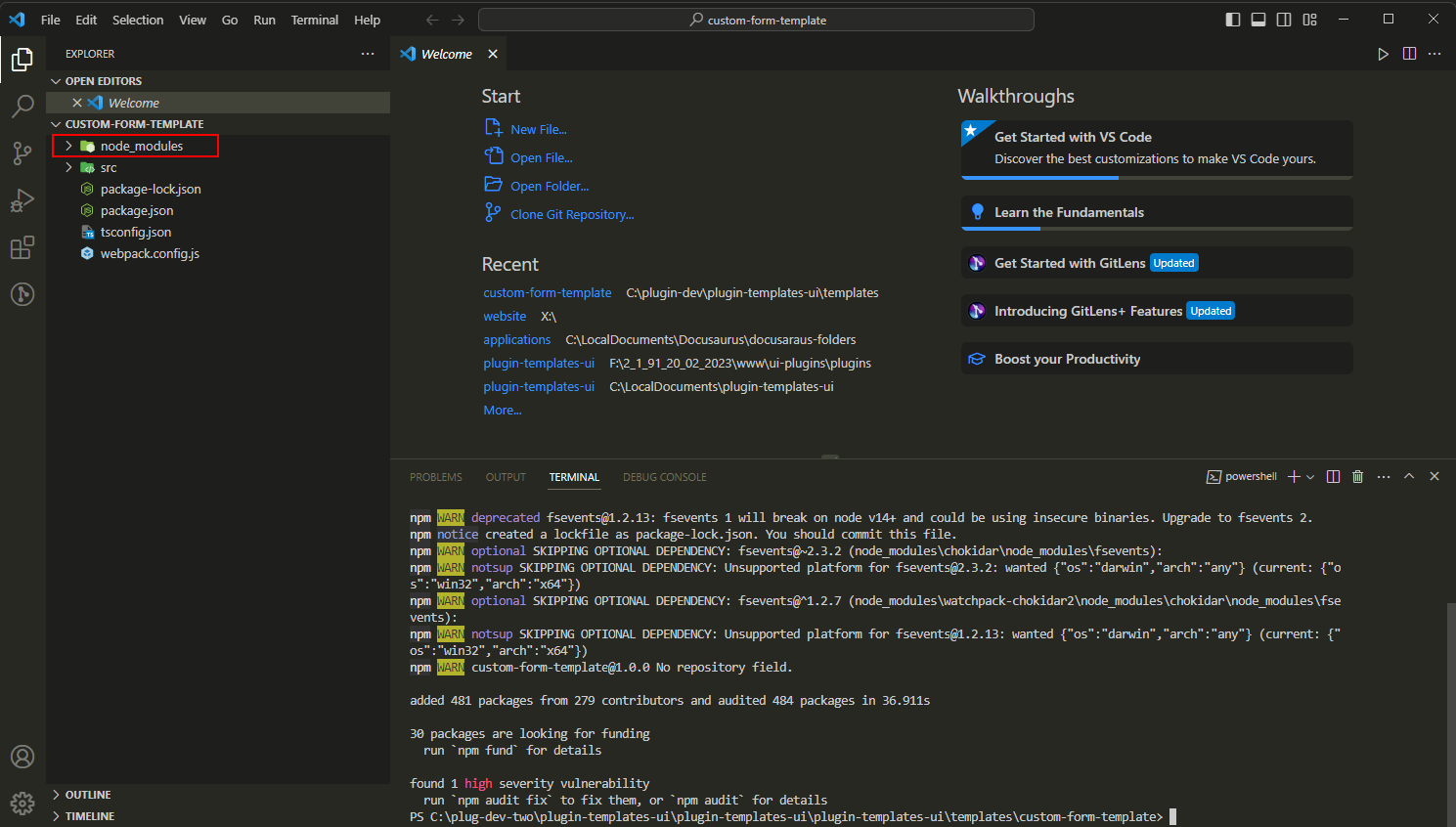The height and width of the screenshot is (827, 1456).
Task: Open the Accounts icon
Action: [x=22, y=757]
